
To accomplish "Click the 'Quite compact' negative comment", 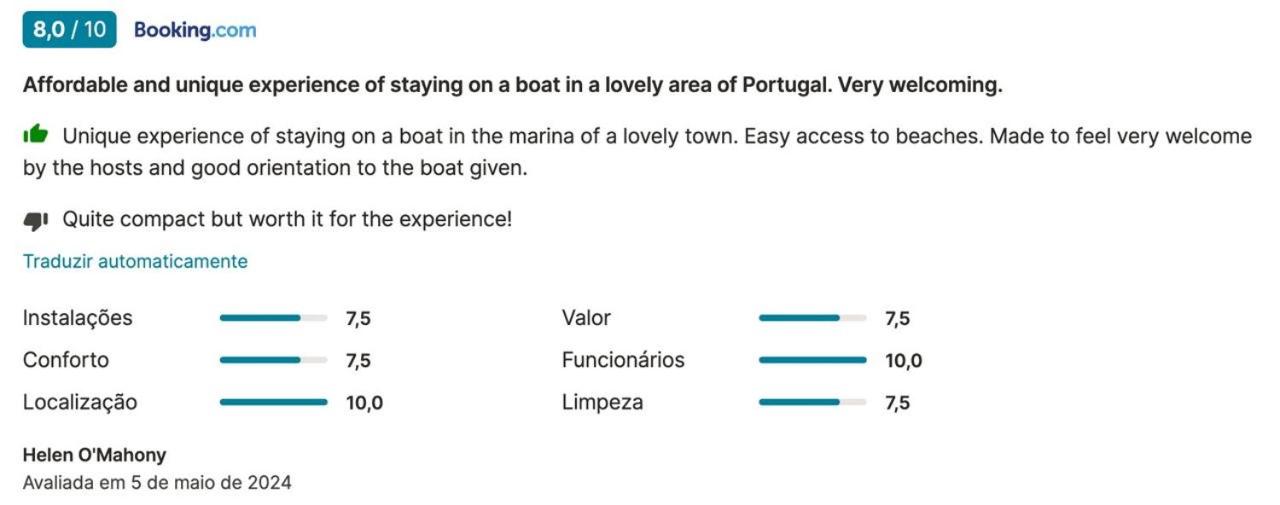I will pyautogui.click(x=287, y=219).
